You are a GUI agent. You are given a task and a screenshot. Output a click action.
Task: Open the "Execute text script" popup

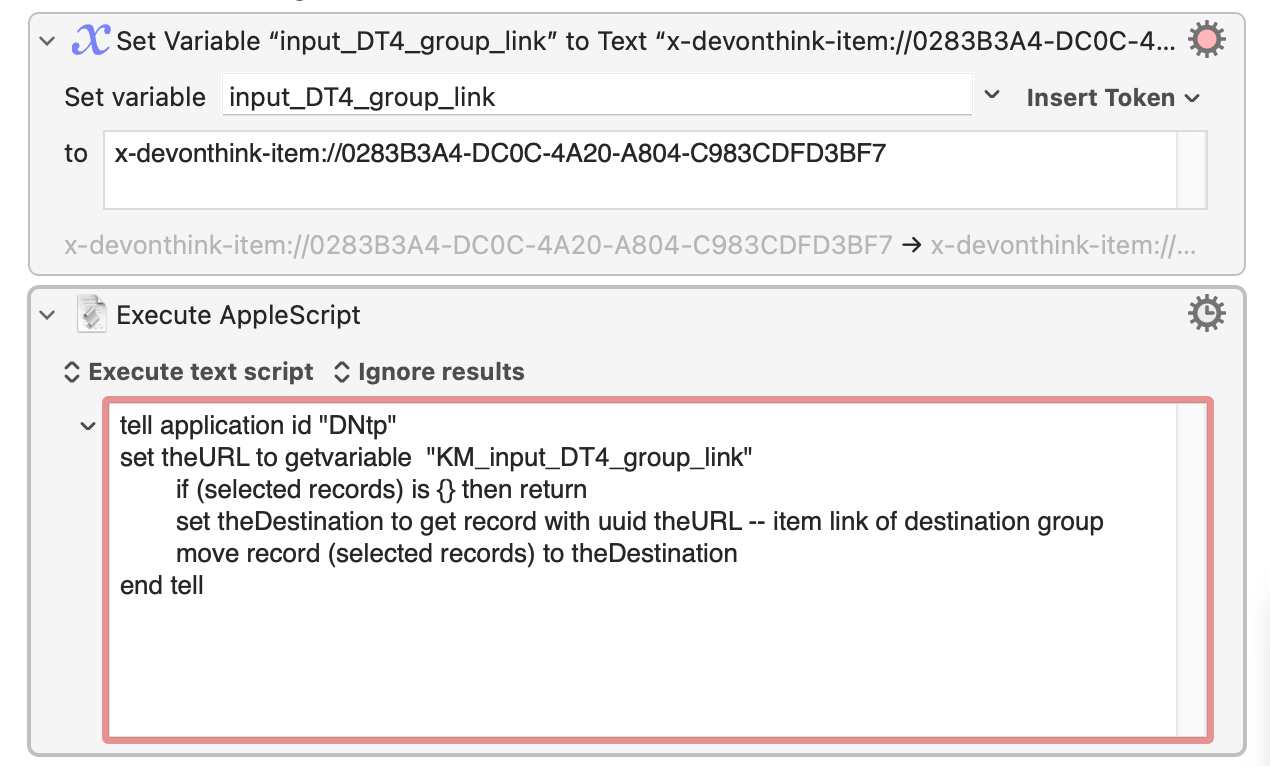188,372
